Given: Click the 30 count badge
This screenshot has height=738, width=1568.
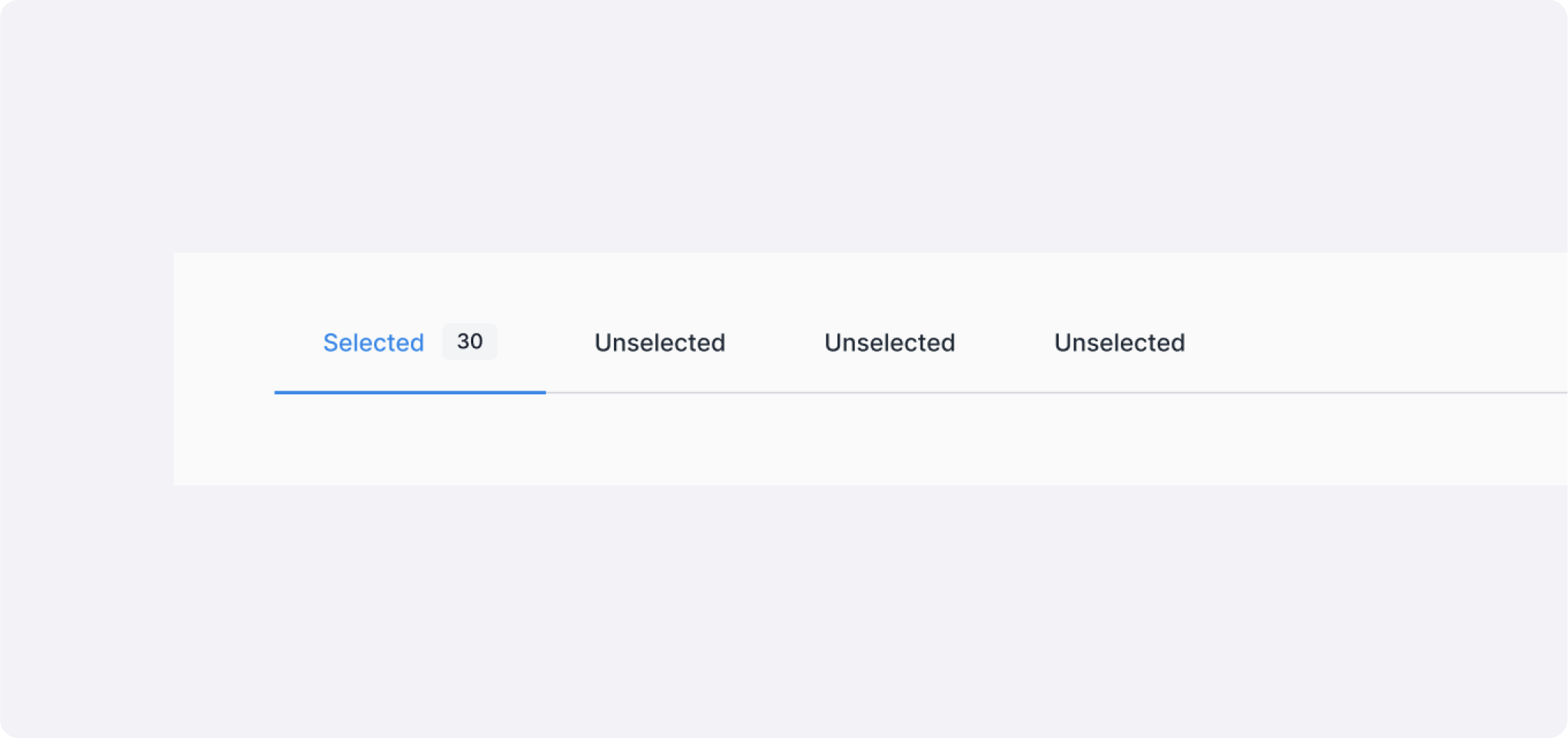Looking at the screenshot, I should click(x=469, y=341).
